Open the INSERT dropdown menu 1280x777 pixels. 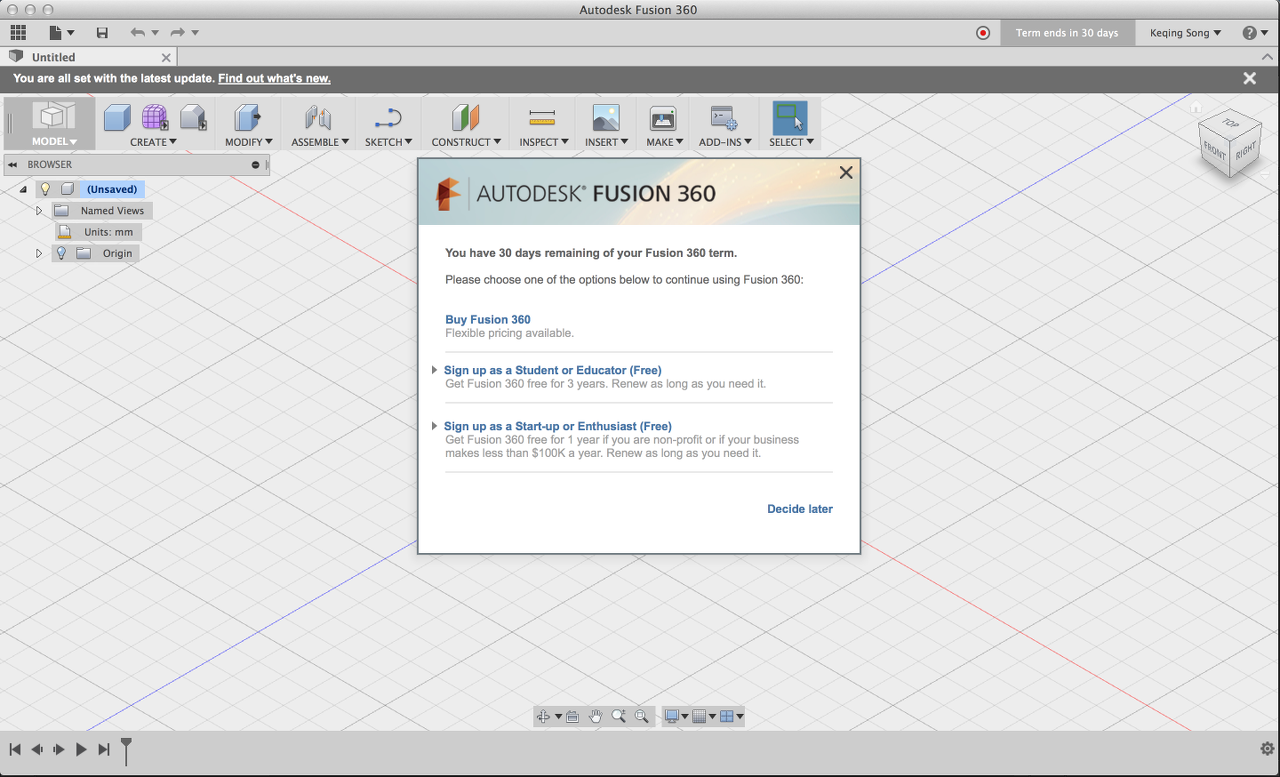(607, 142)
